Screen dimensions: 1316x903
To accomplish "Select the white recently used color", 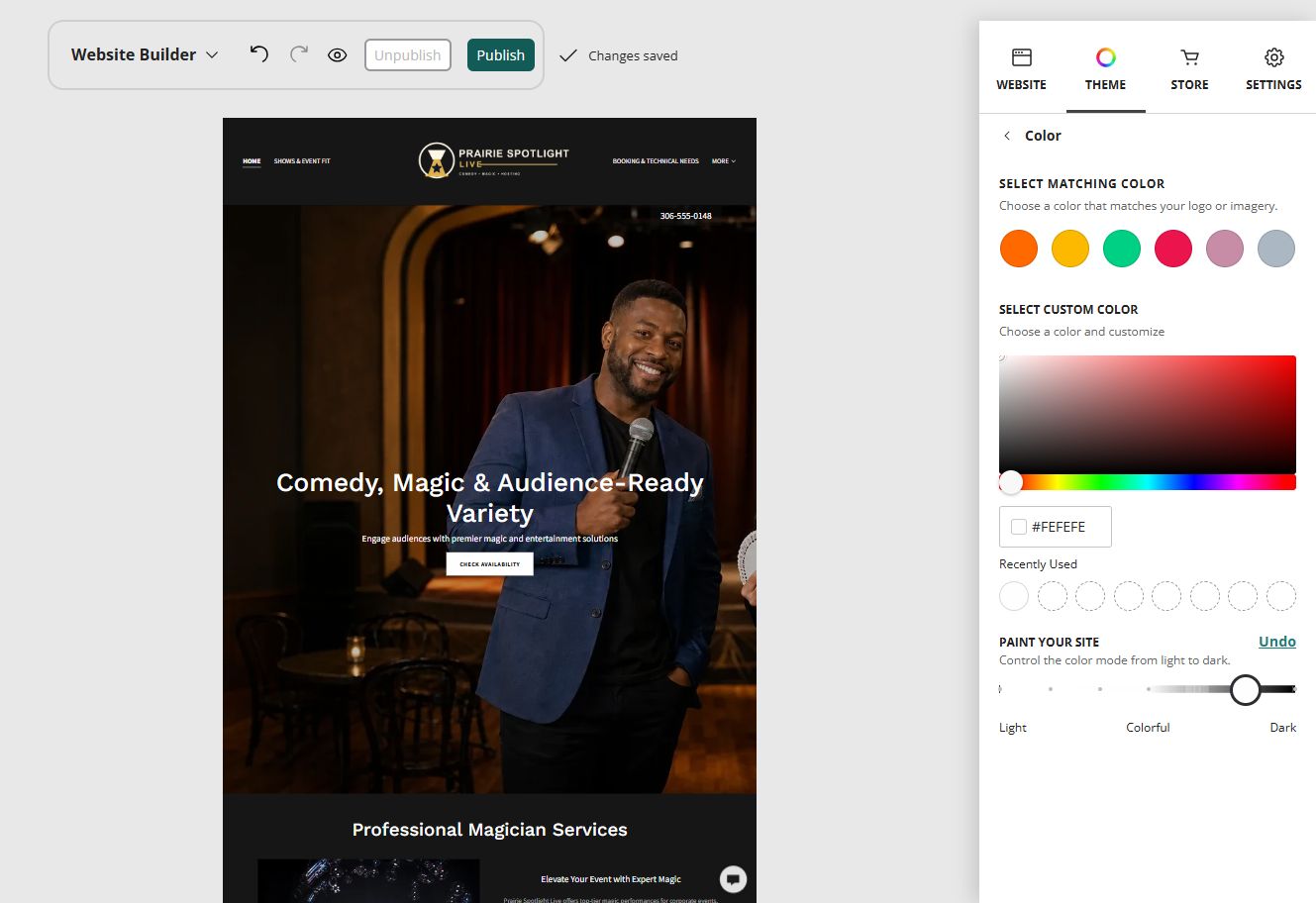I will (x=1014, y=596).
